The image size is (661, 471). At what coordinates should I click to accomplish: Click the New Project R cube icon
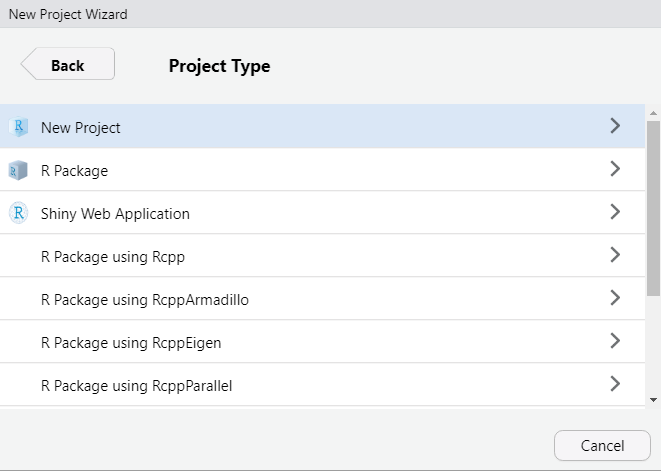[x=19, y=127]
